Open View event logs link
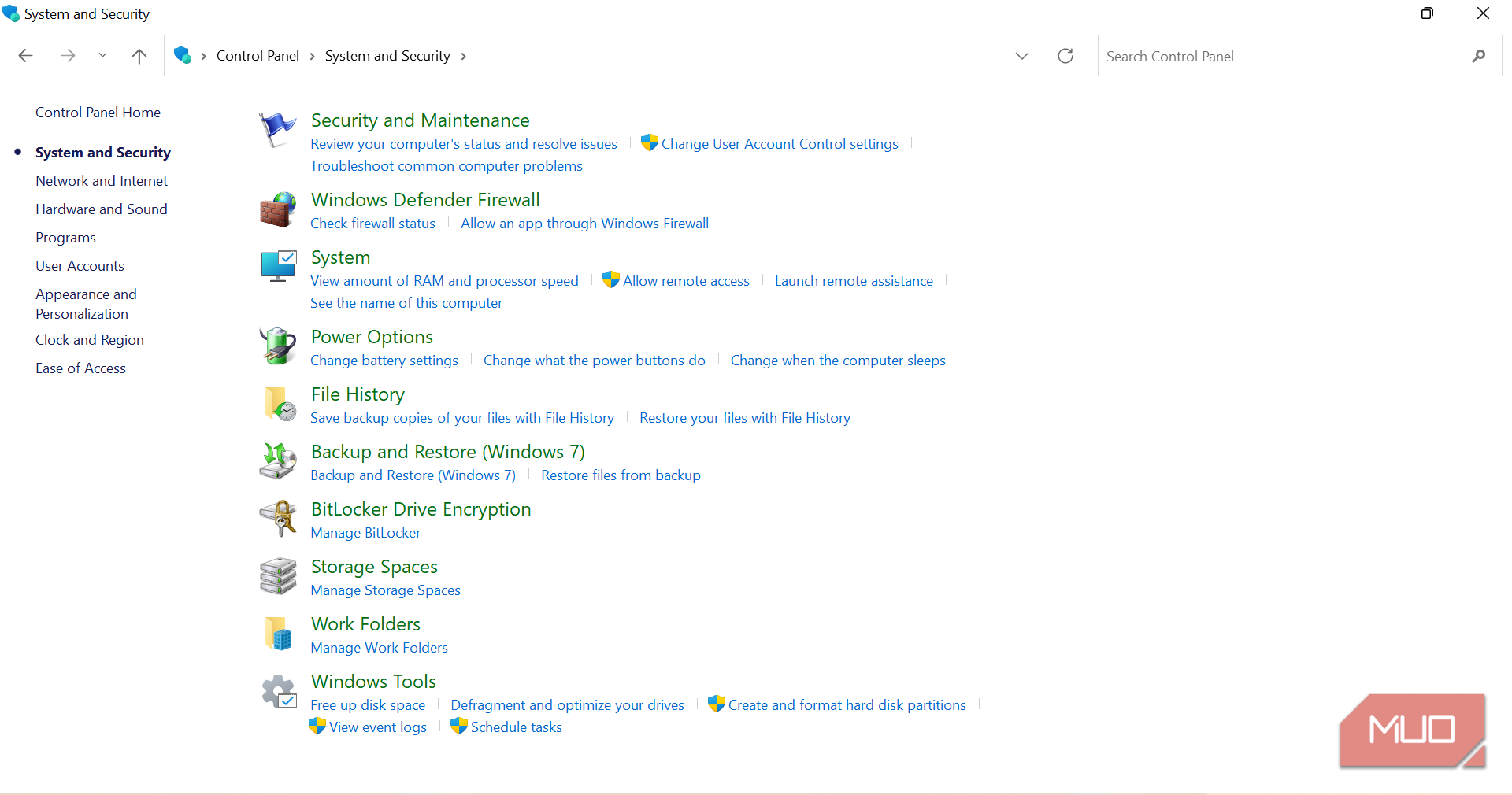Image resolution: width=1512 pixels, height=795 pixels. [x=377, y=727]
